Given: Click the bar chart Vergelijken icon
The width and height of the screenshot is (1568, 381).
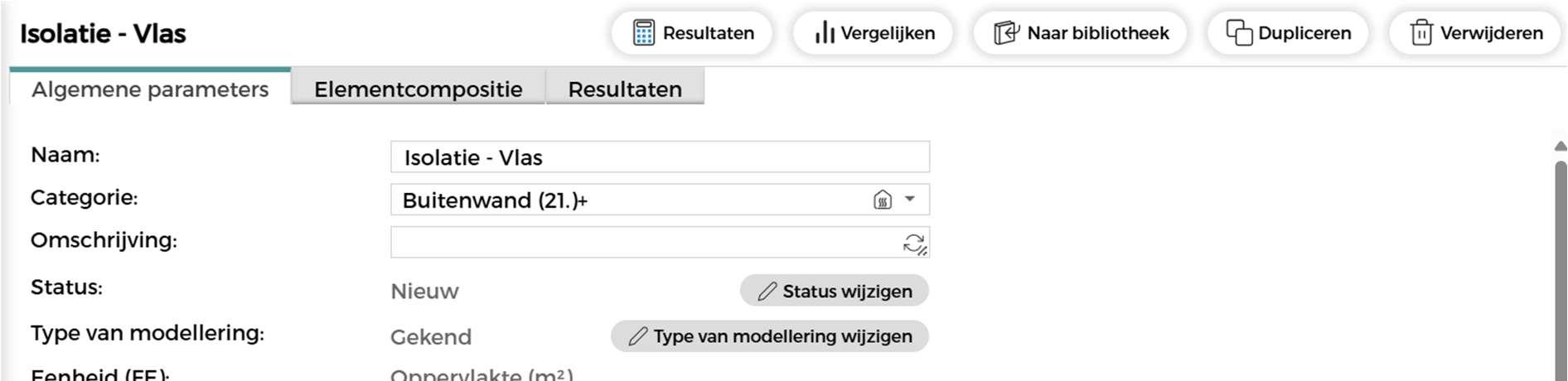Looking at the screenshot, I should pos(824,33).
